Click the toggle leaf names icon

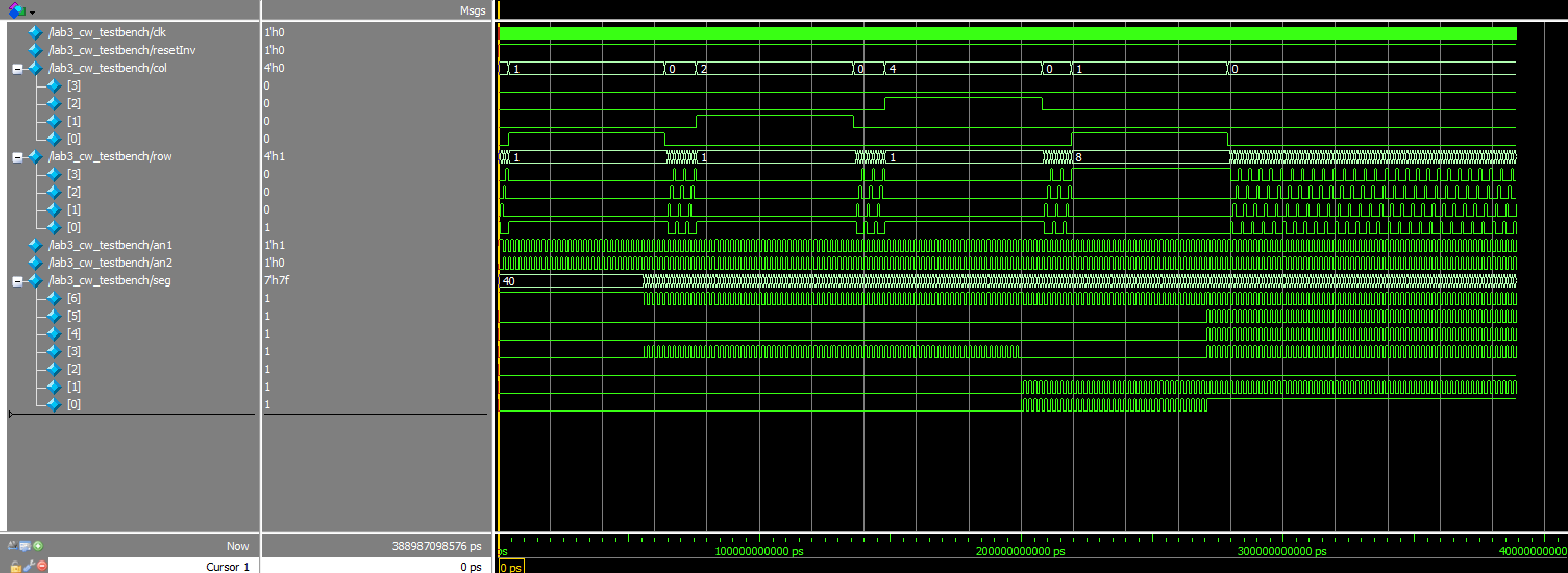(12, 545)
